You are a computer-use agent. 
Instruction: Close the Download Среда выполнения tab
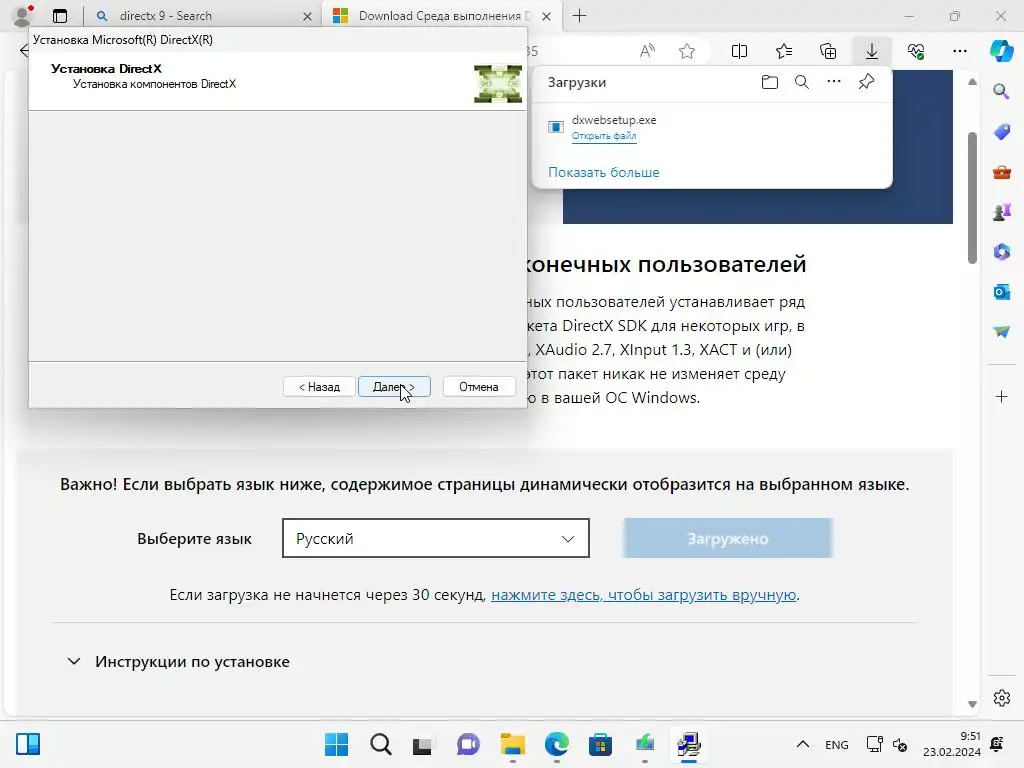pyautogui.click(x=547, y=16)
